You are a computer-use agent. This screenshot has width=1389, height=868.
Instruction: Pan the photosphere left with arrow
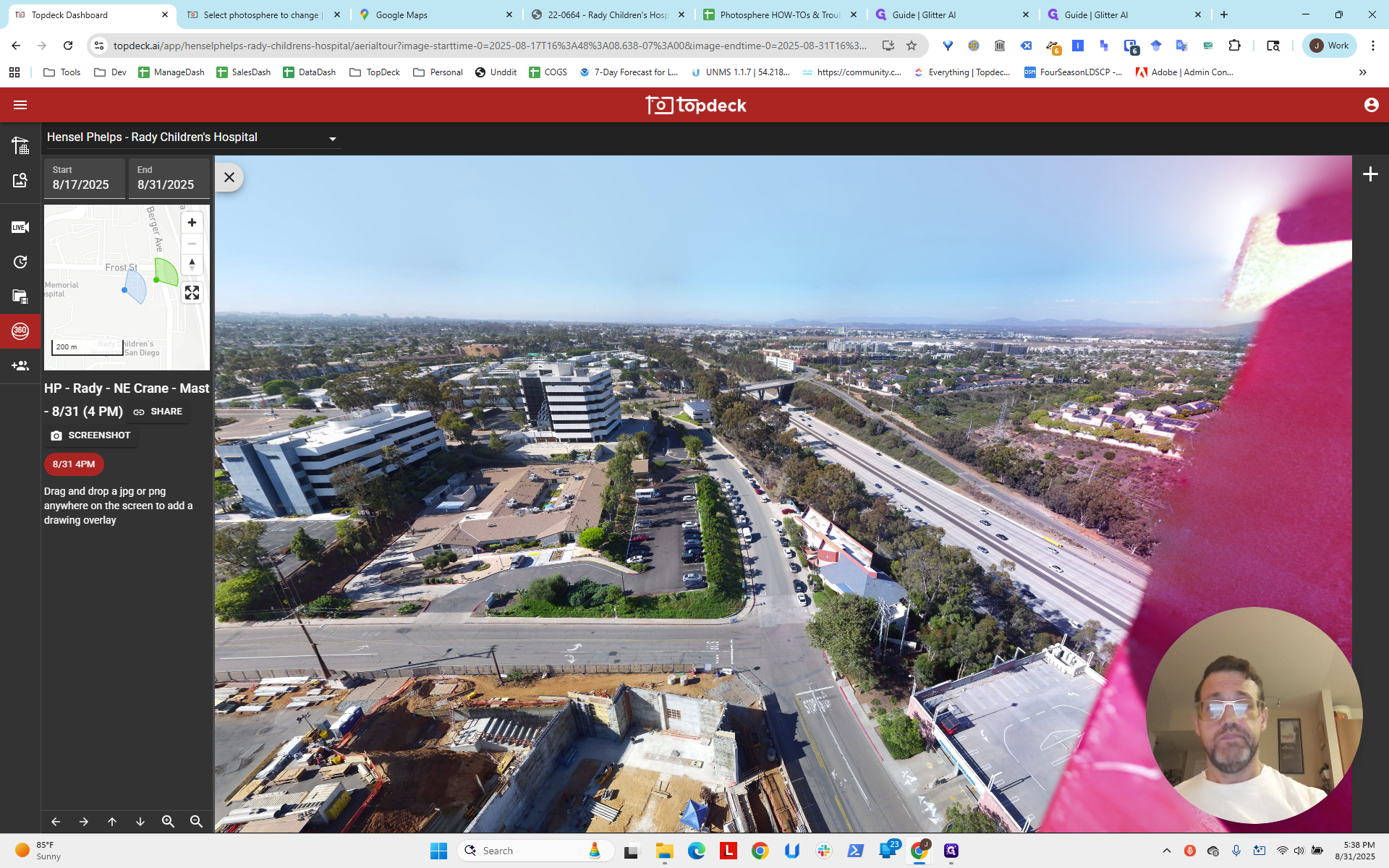pos(56,822)
